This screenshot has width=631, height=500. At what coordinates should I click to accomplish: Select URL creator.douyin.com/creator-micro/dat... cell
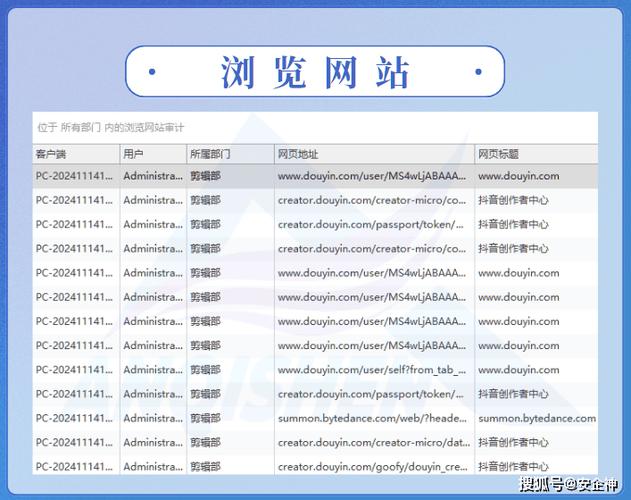coord(374,443)
